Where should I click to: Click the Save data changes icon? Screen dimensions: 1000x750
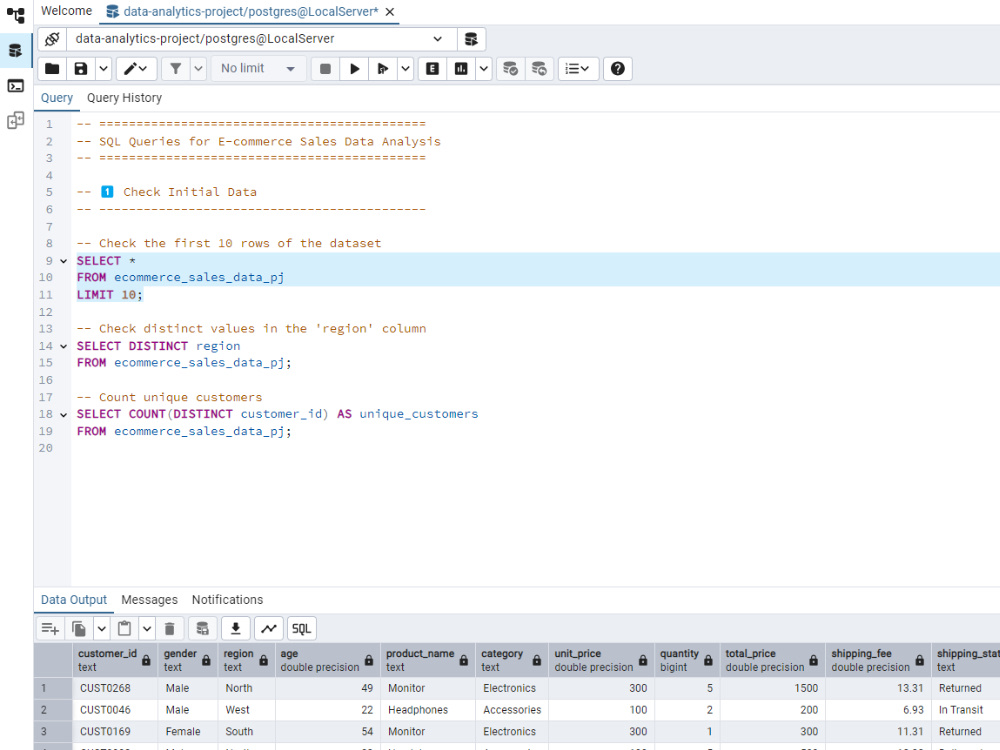tap(202, 629)
